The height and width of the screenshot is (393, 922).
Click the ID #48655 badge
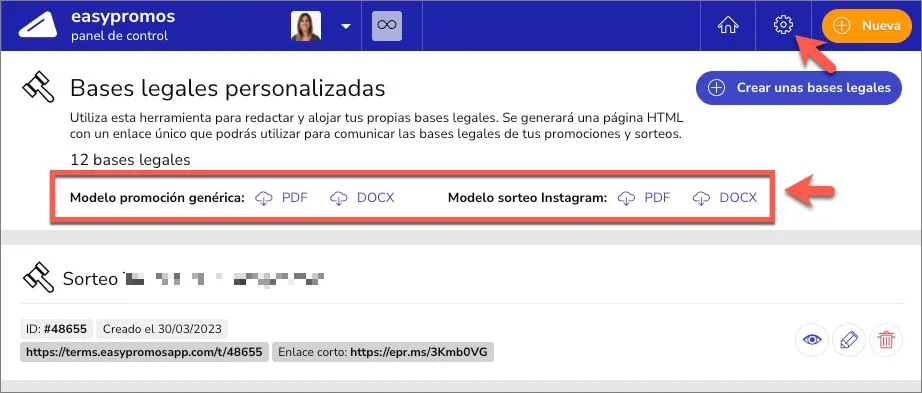pos(56,329)
